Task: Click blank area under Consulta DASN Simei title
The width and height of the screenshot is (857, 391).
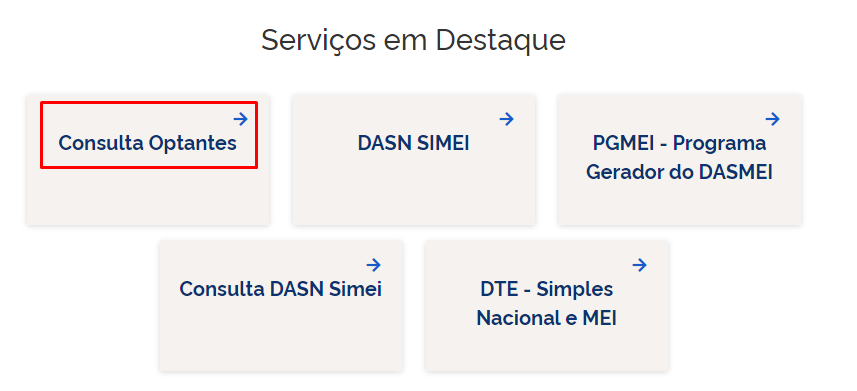Action: pos(280,335)
